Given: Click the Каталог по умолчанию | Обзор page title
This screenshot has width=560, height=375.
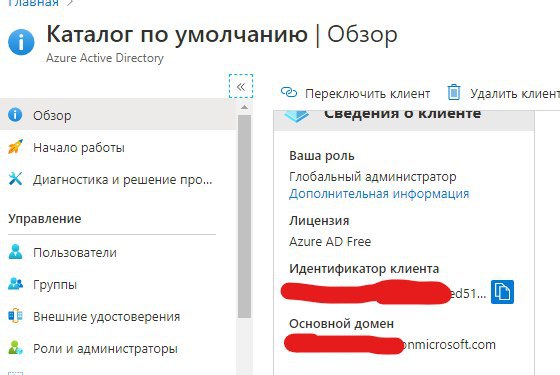Looking at the screenshot, I should 222,35.
